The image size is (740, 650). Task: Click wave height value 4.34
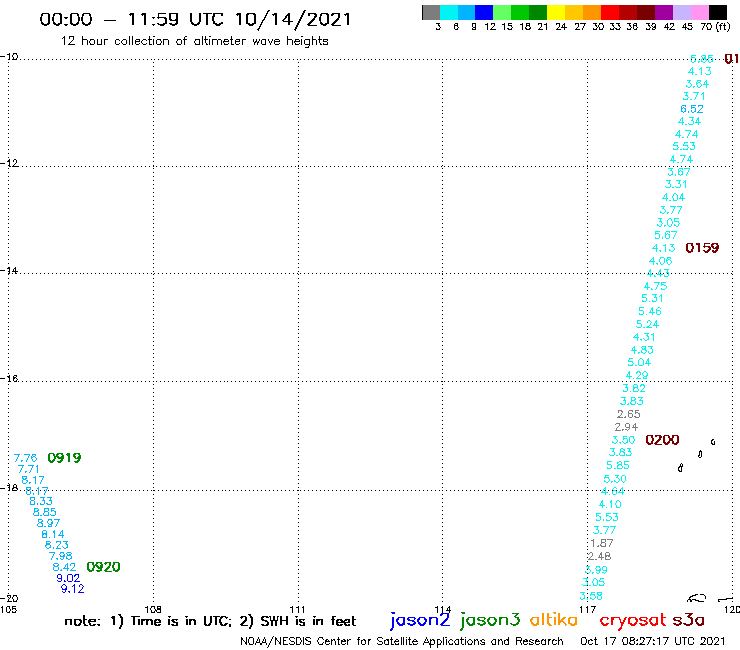[x=690, y=121]
